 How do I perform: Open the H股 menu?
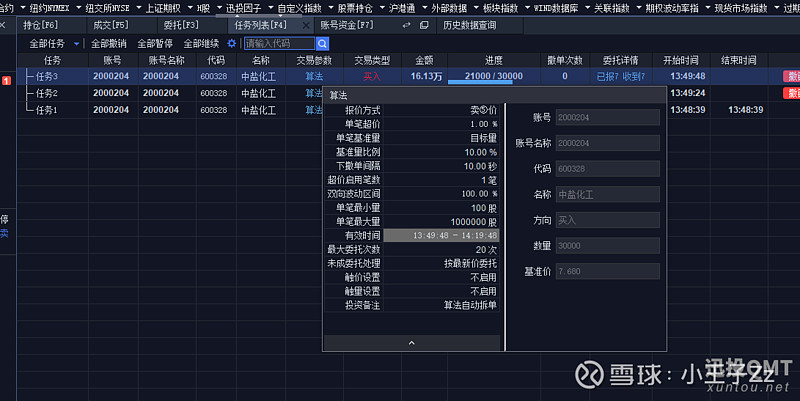[204, 8]
